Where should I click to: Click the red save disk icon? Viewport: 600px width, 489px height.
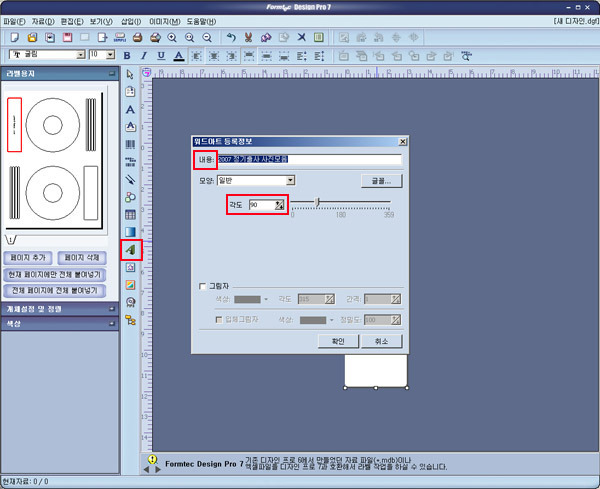coord(66,37)
